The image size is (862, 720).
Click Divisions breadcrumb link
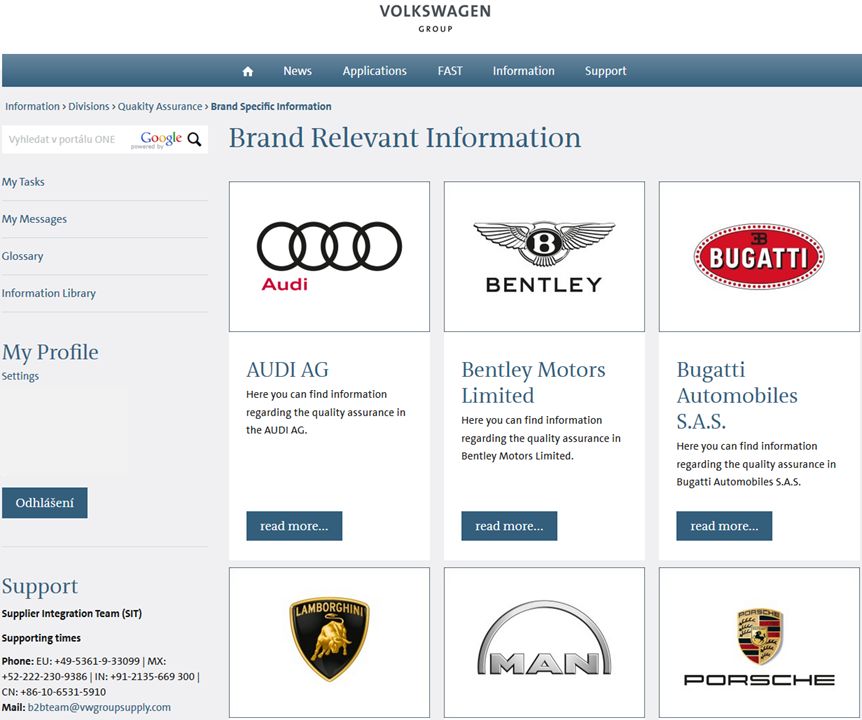click(x=89, y=107)
